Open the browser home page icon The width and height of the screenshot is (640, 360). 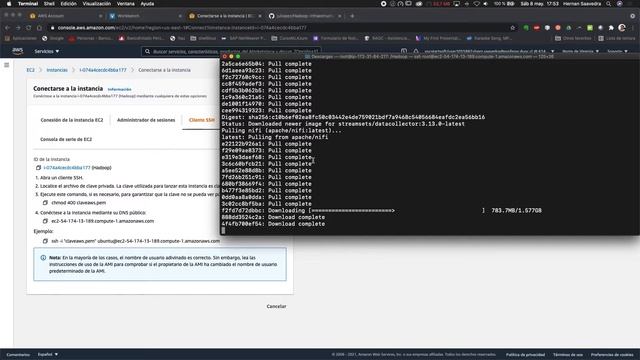click(39, 28)
